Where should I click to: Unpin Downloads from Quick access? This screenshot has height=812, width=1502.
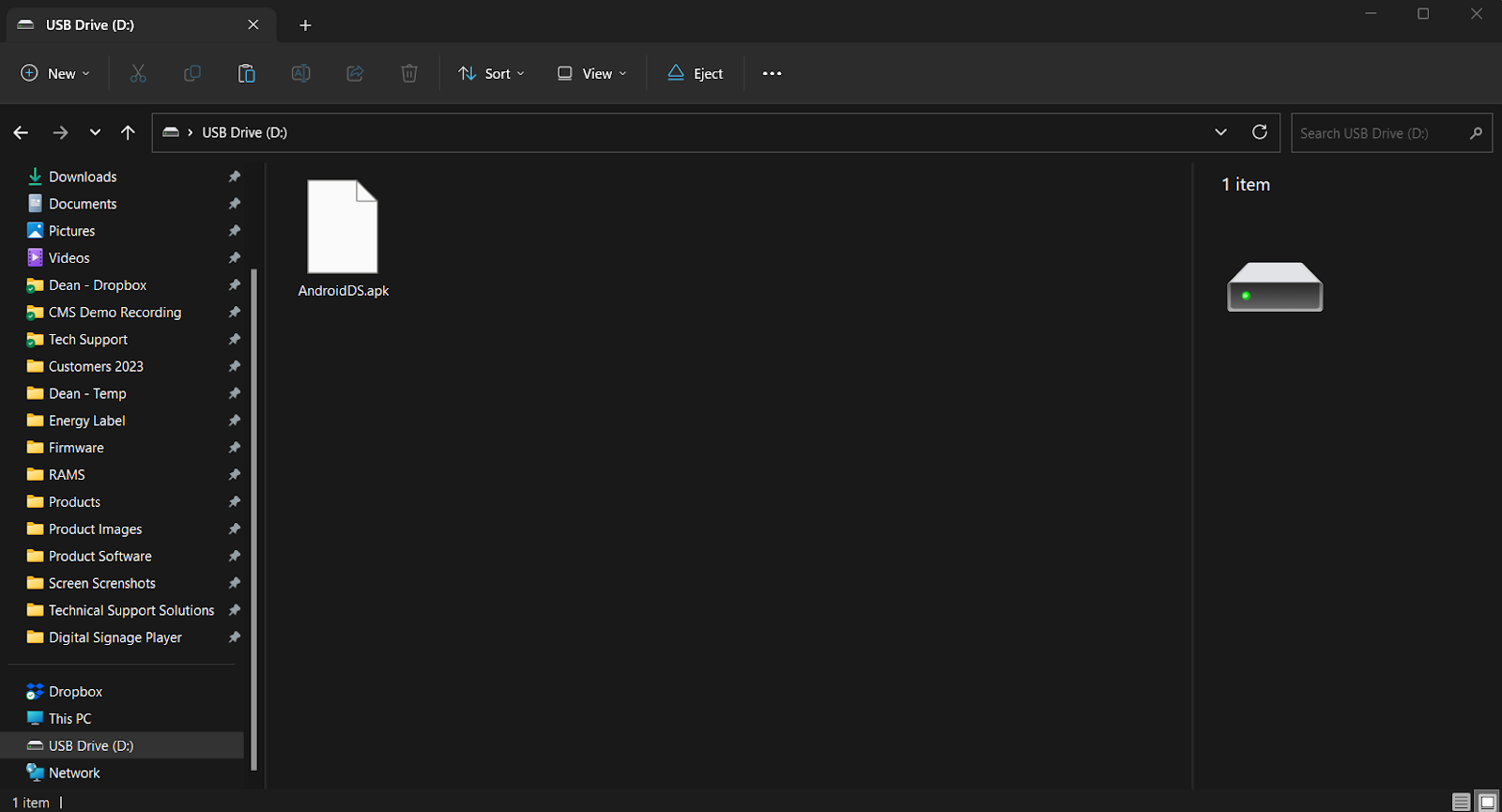point(235,176)
